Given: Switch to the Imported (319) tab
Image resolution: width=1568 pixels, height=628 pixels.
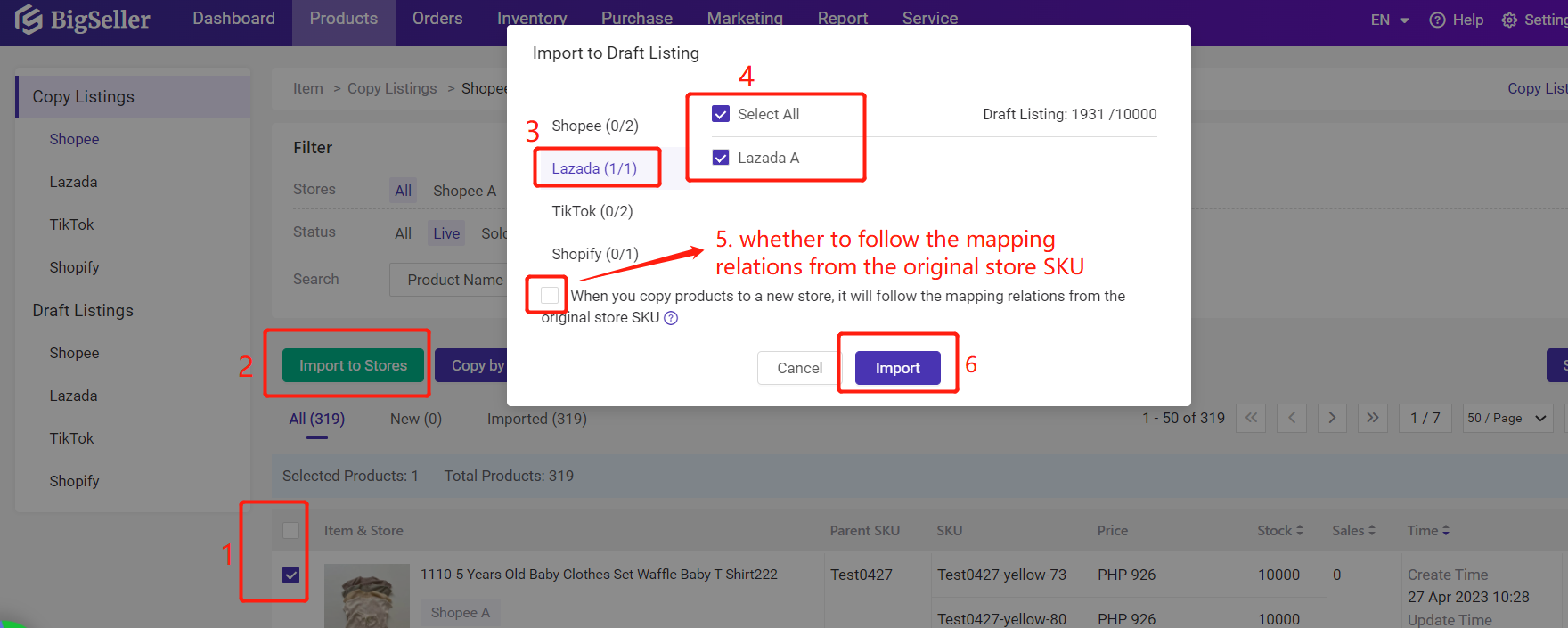Looking at the screenshot, I should 536,419.
